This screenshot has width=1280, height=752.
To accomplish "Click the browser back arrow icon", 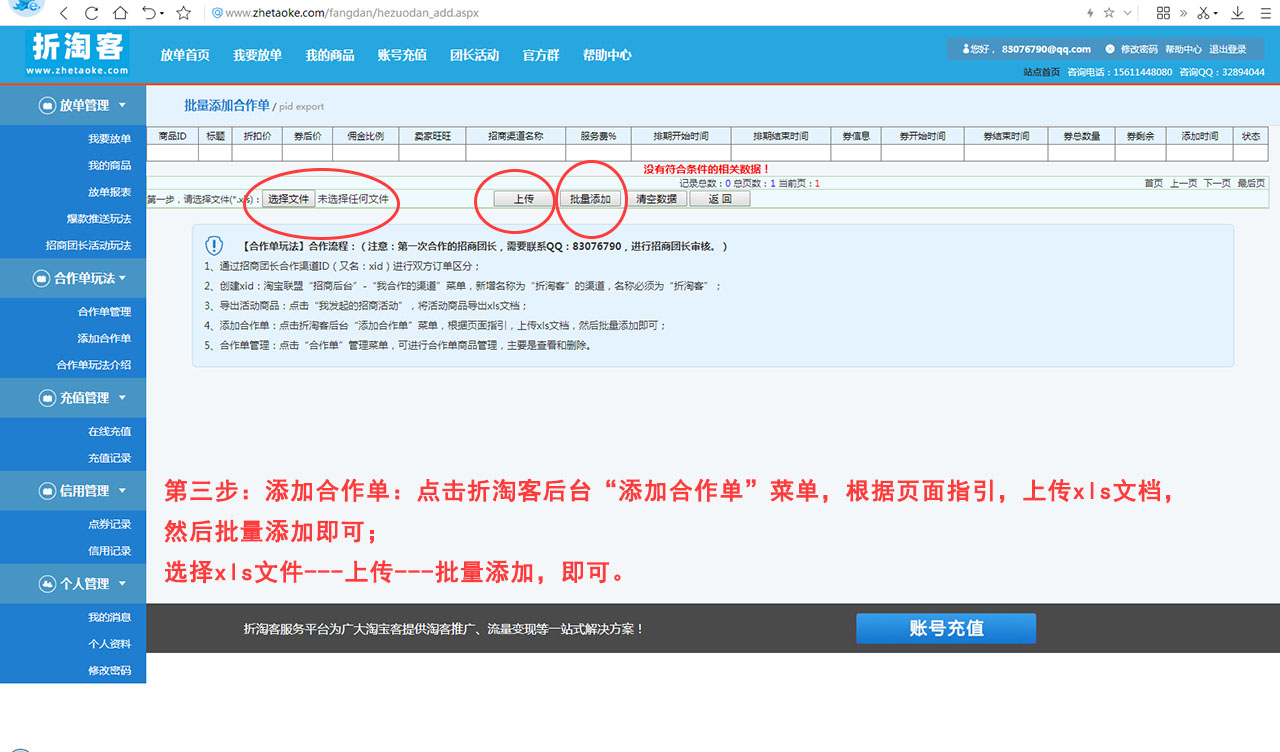I will tap(64, 13).
